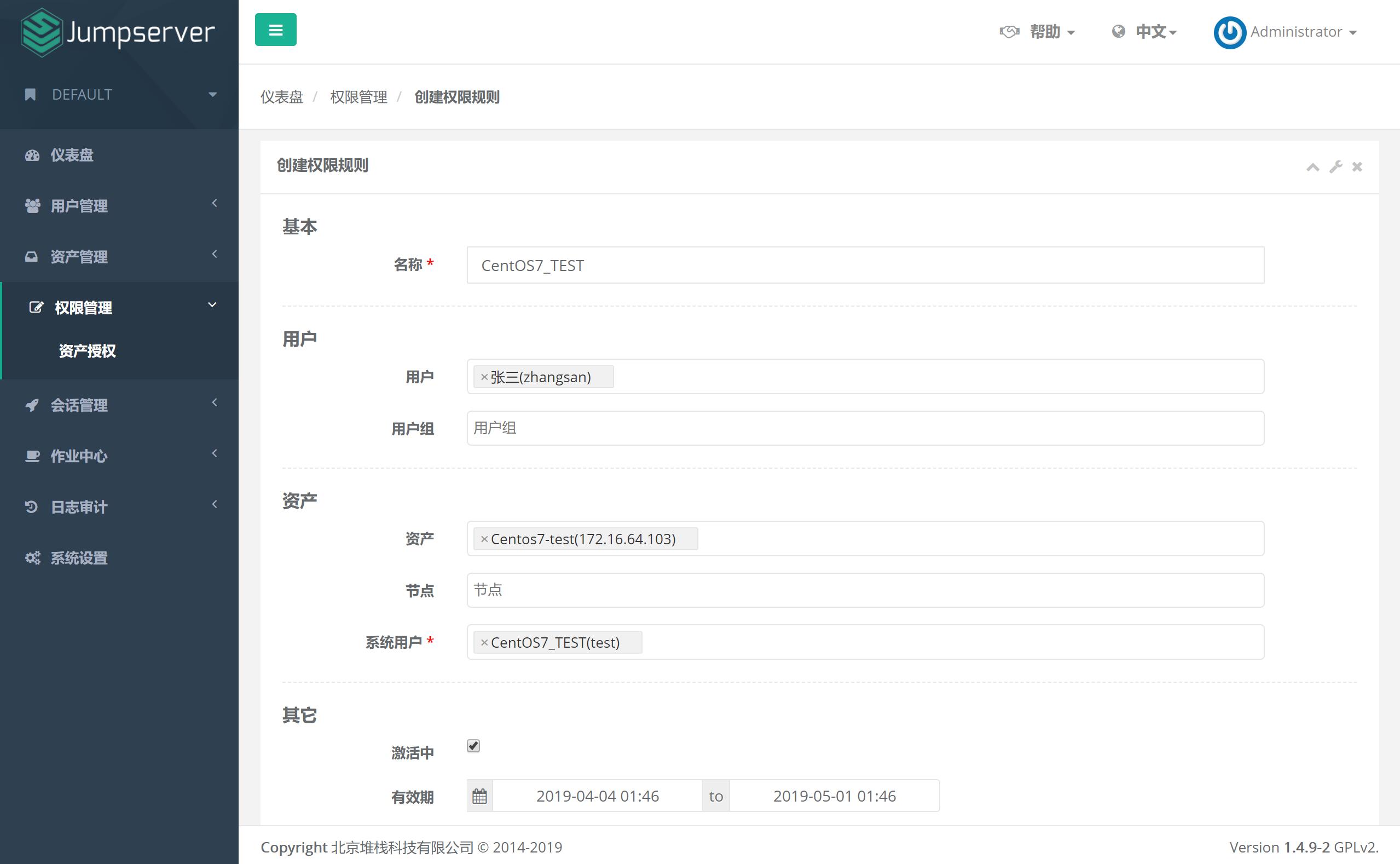Uncheck the 激活中 checkbox

tap(473, 746)
